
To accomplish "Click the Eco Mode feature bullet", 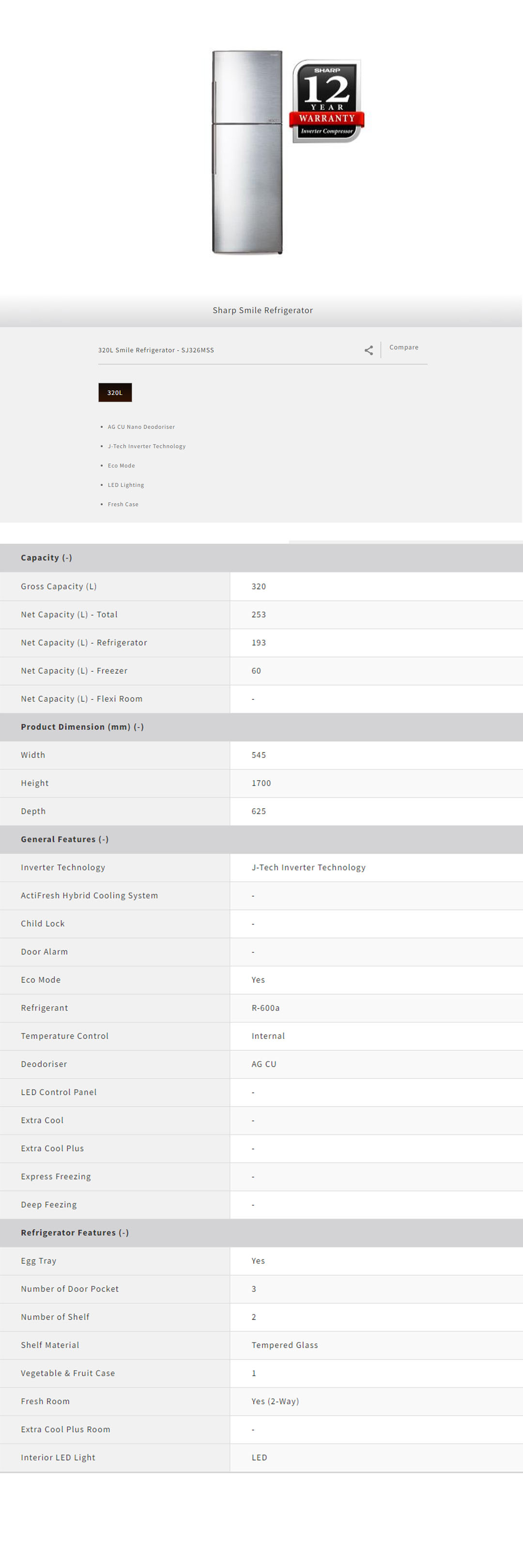I will 121,466.
